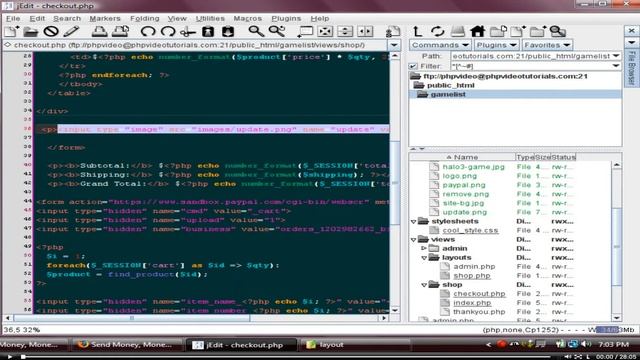Print the current buffer
Image resolution: width=640 pixels, height=360 pixels.
99,31
